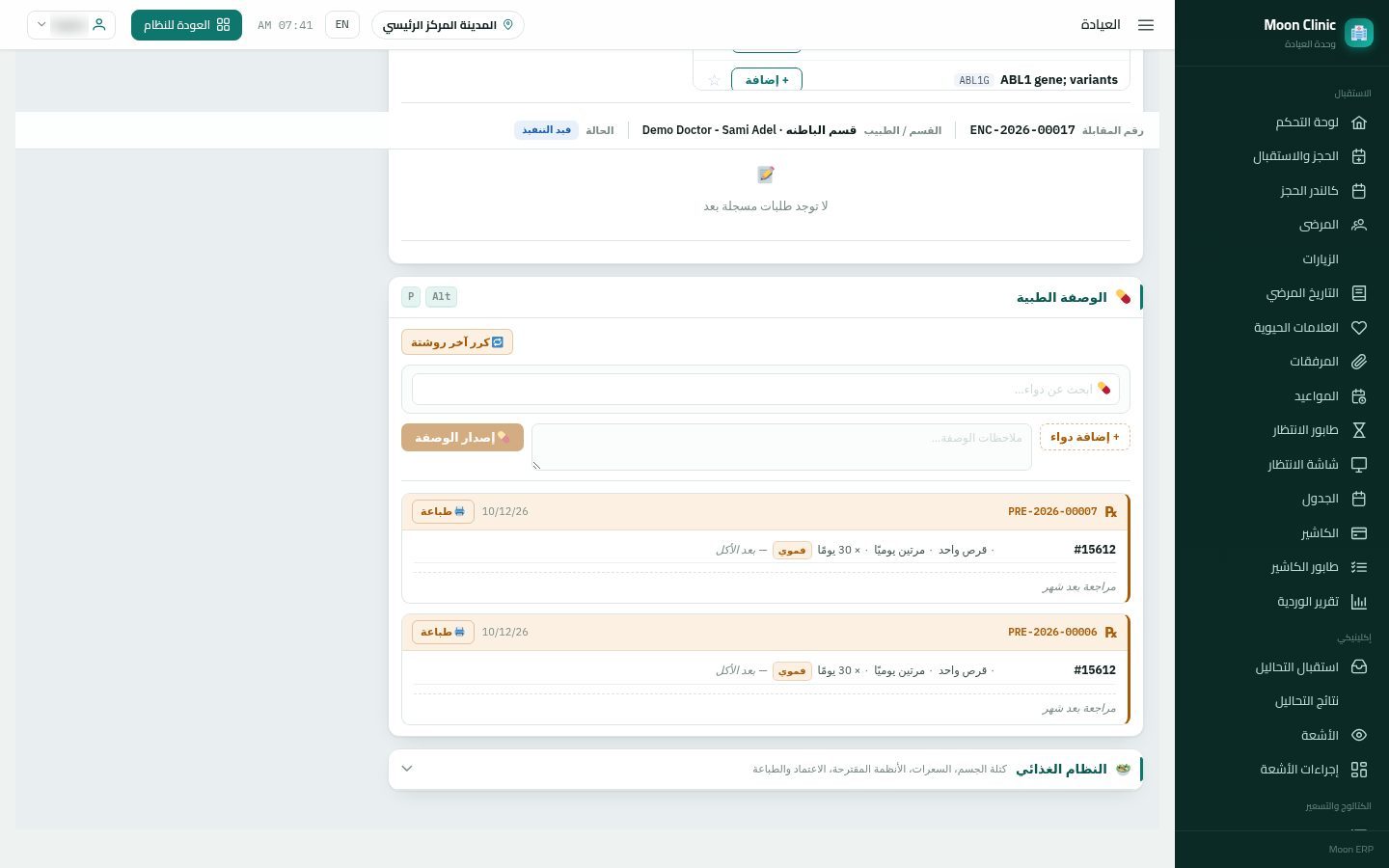Viewport: 1389px width, 868px height.
Task: Print prescription PRE-2026-00006
Action: 443,632
